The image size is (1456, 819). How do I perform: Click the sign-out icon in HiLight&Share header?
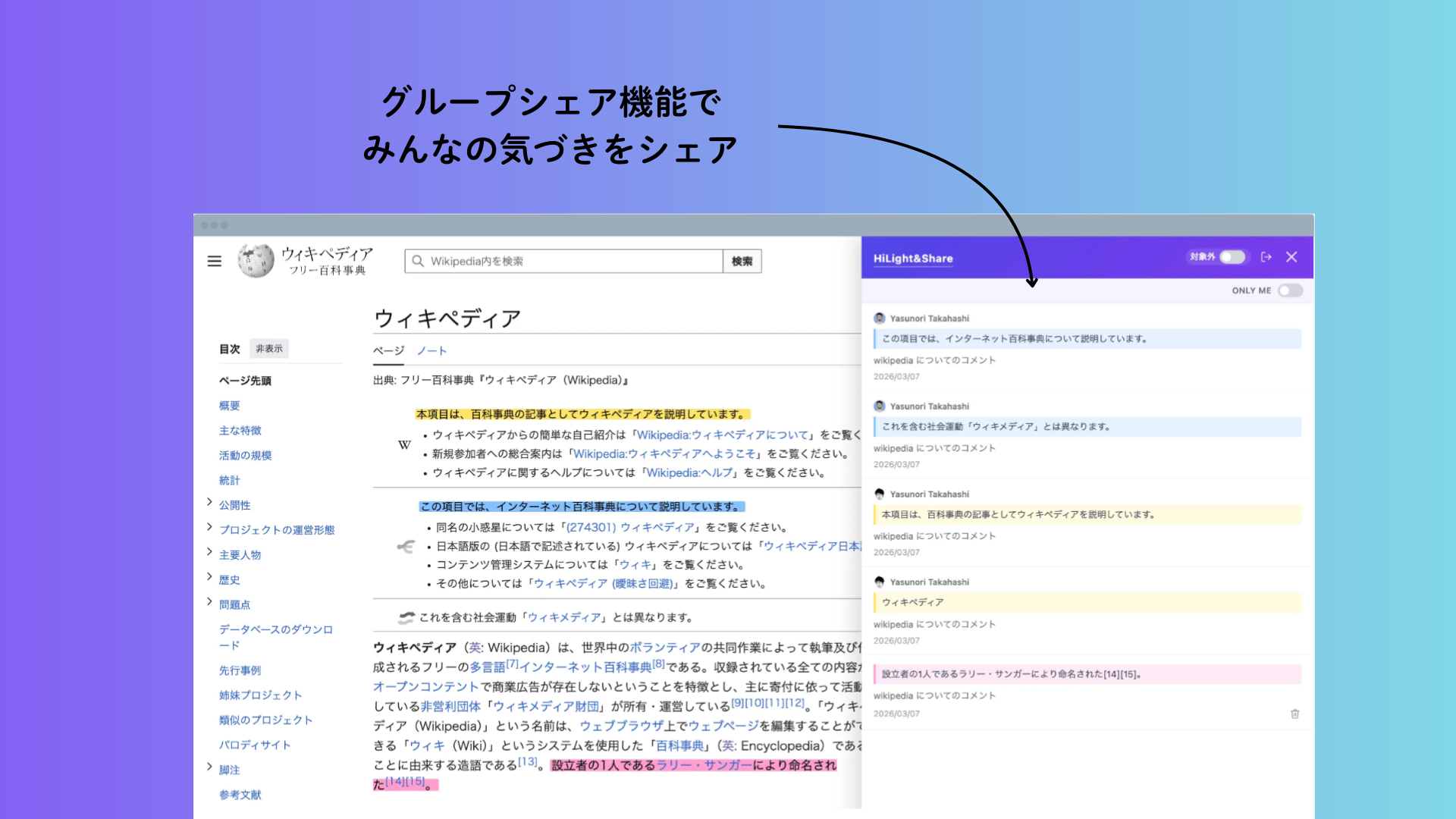click(x=1266, y=257)
